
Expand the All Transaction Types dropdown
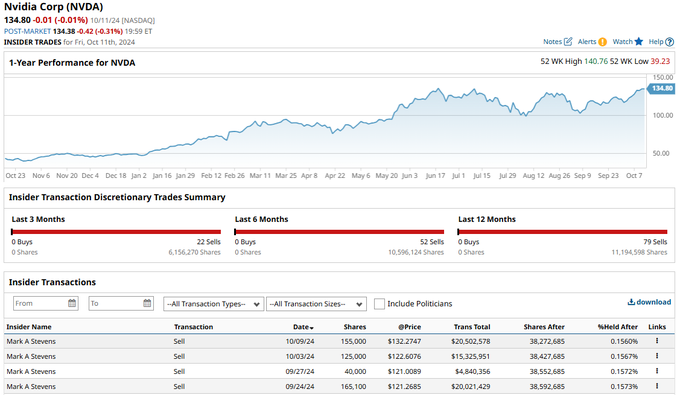click(x=213, y=304)
